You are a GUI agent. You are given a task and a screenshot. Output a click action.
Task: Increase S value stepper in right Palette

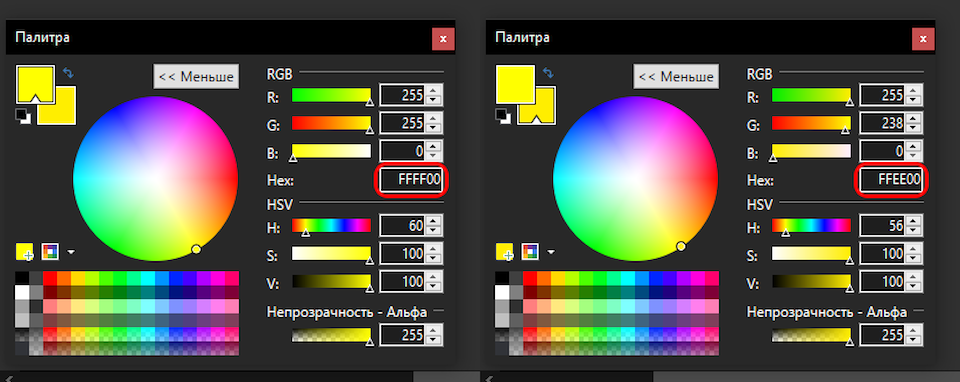(913, 249)
